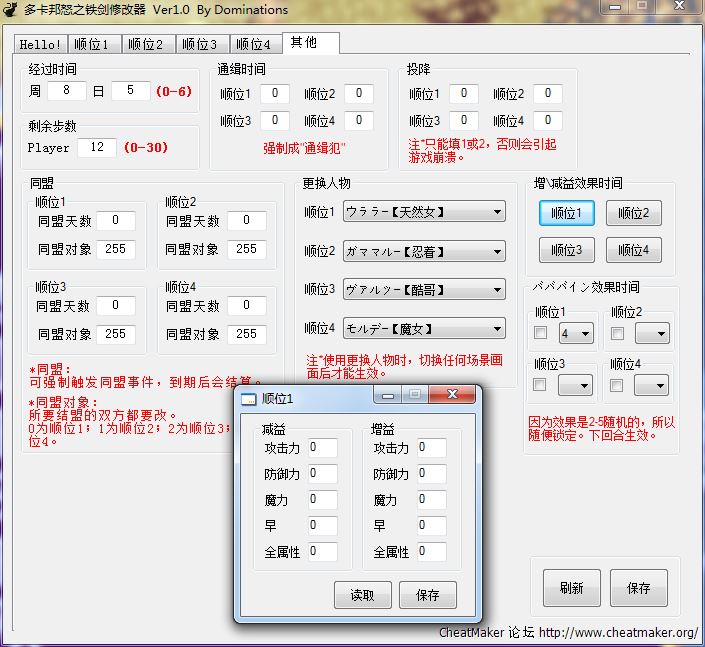Click the 减益 攻击力 field in dialog
The height and width of the screenshot is (647, 705).
[322, 447]
